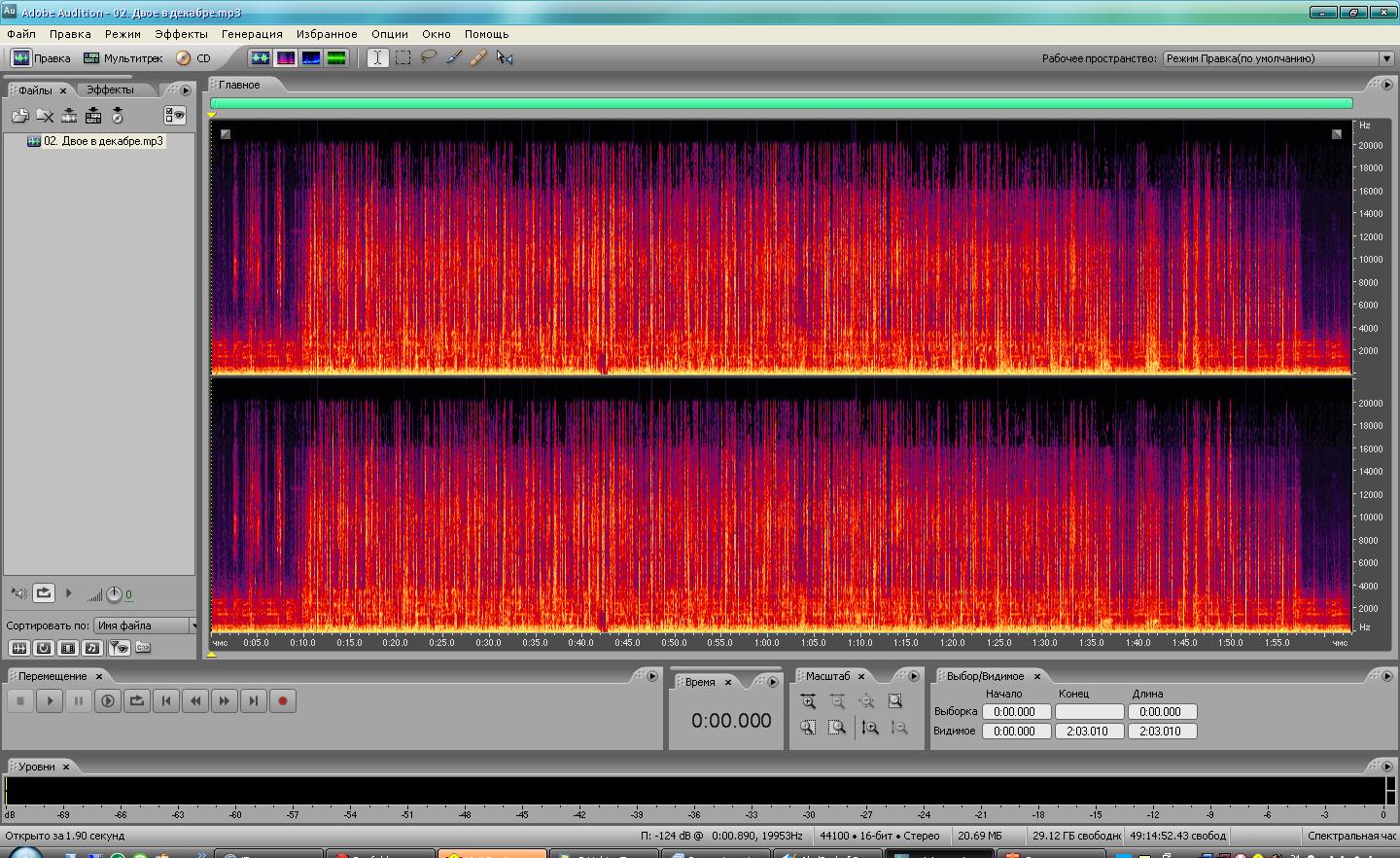Toggle Spectral Frequency display view
The image size is (1400, 858).
tap(286, 57)
